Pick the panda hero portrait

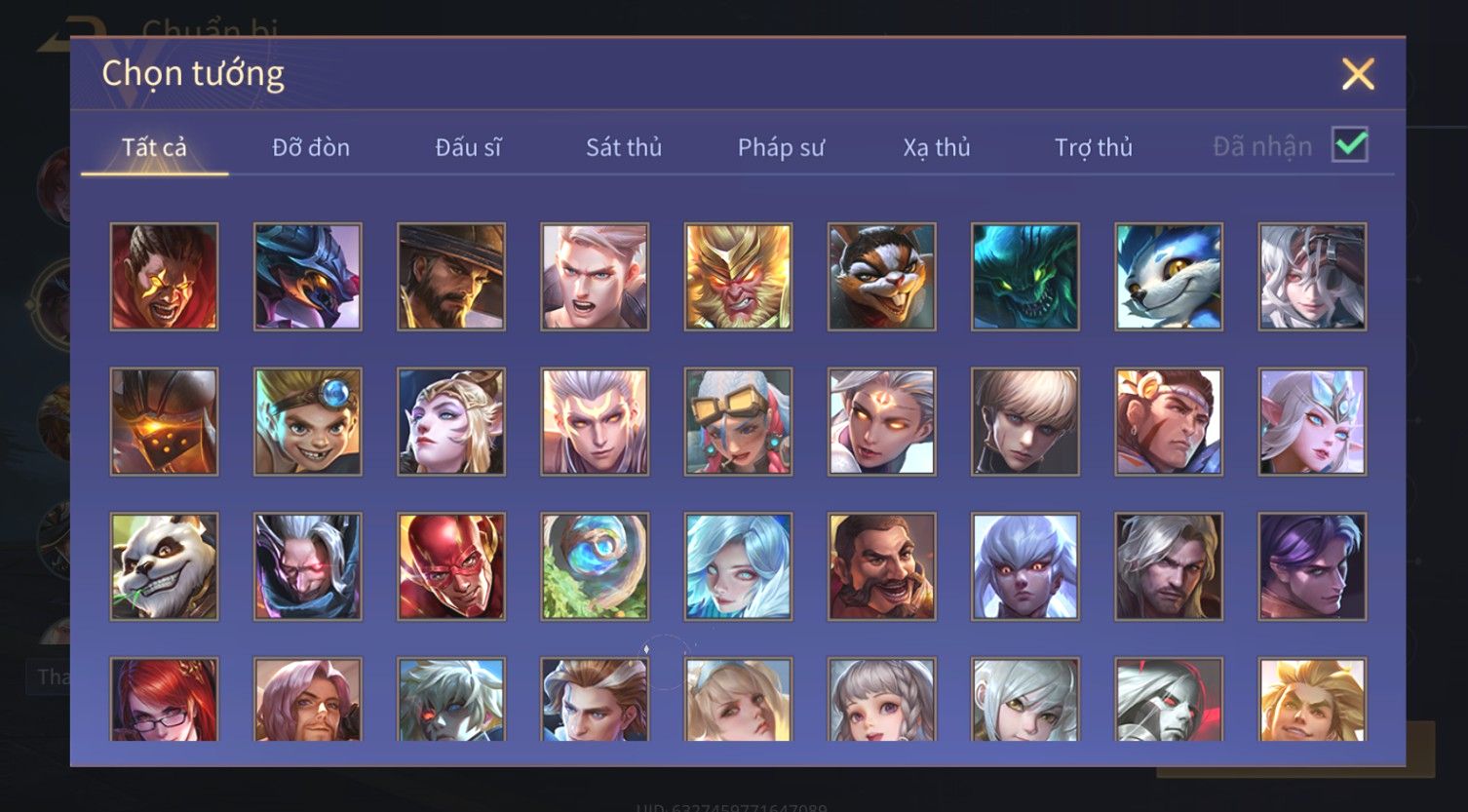[x=164, y=567]
